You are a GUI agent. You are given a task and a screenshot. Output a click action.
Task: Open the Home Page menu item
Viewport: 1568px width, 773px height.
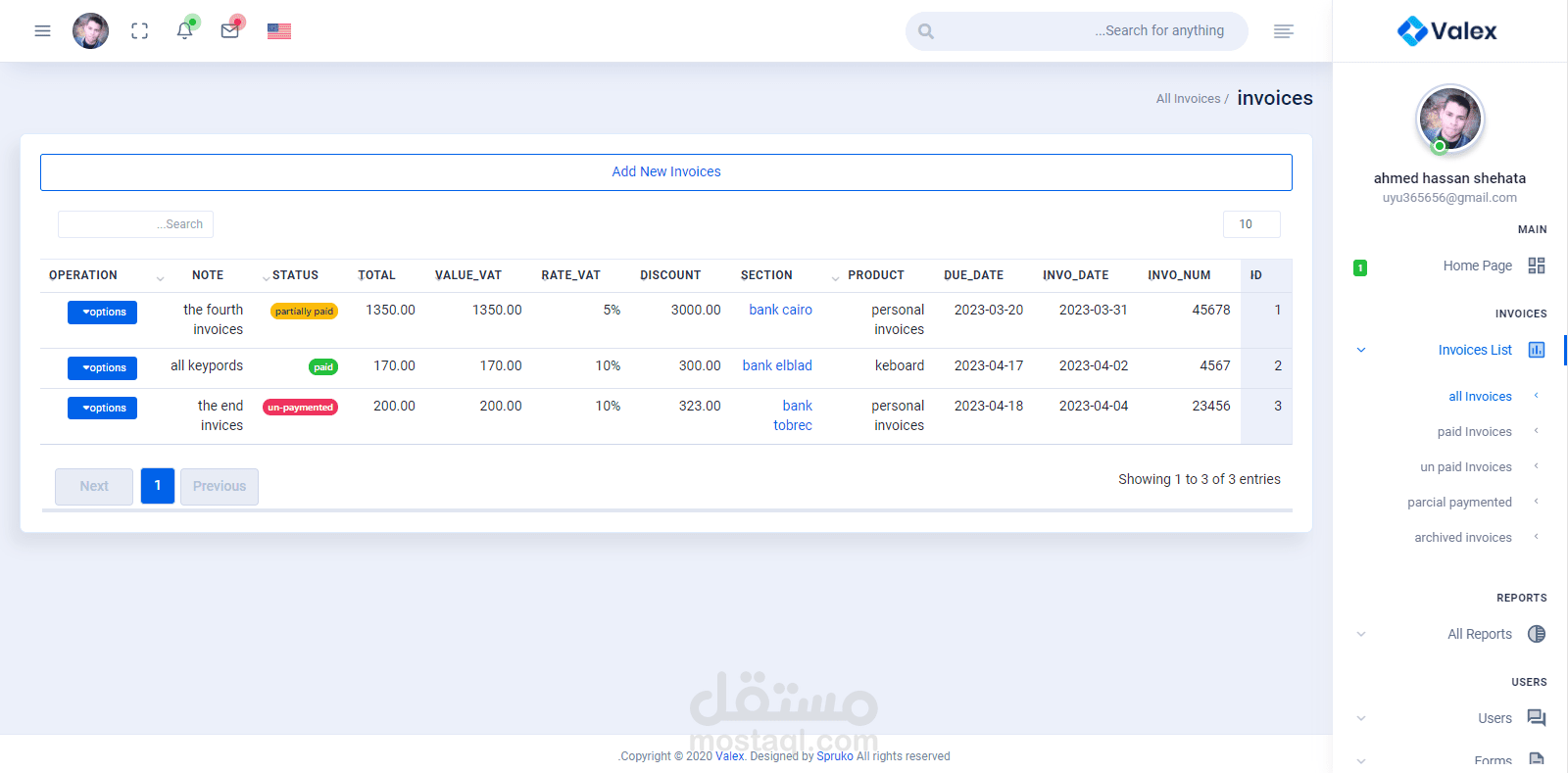1477,266
